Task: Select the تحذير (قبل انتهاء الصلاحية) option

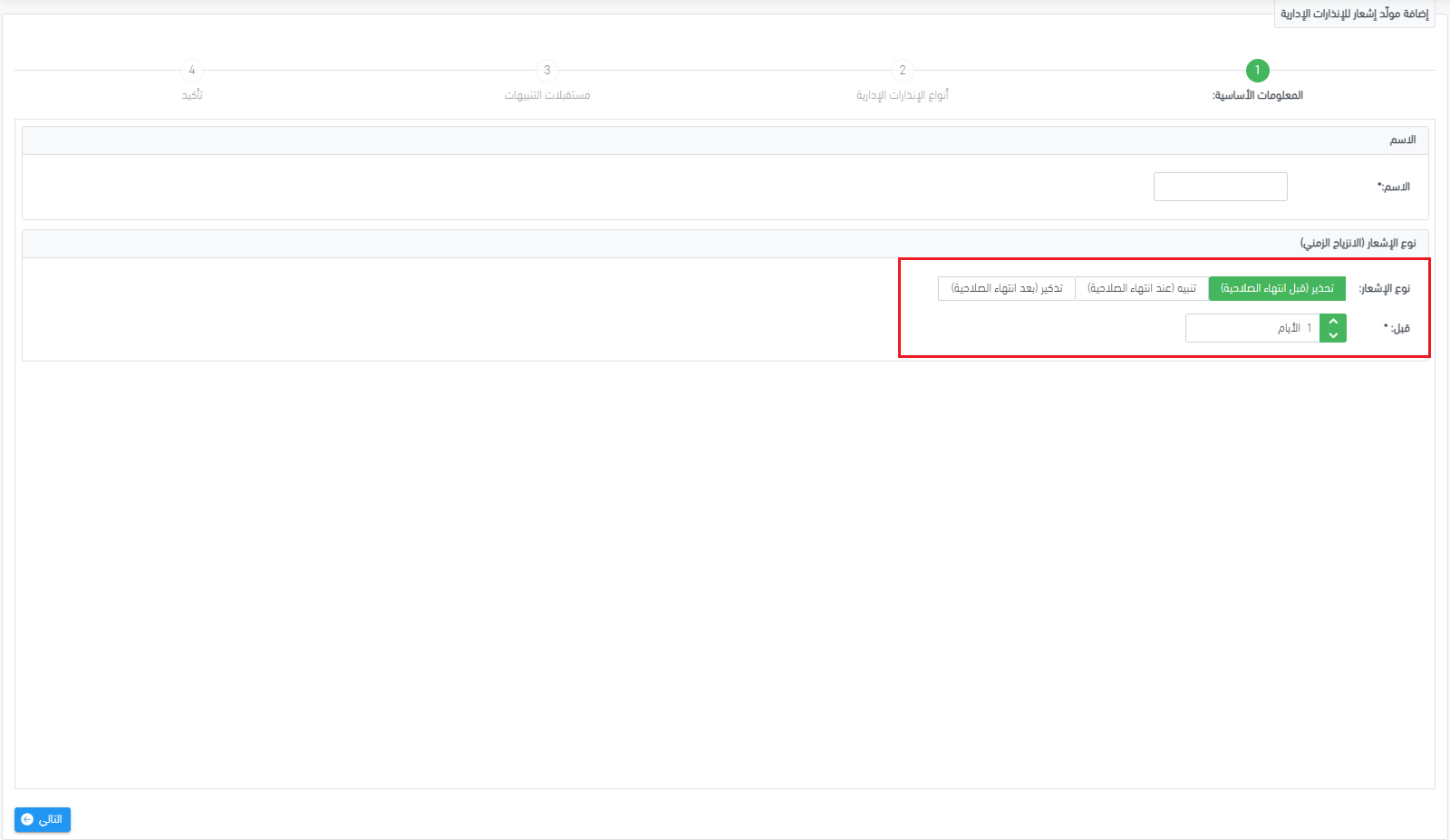Action: coord(1277,288)
